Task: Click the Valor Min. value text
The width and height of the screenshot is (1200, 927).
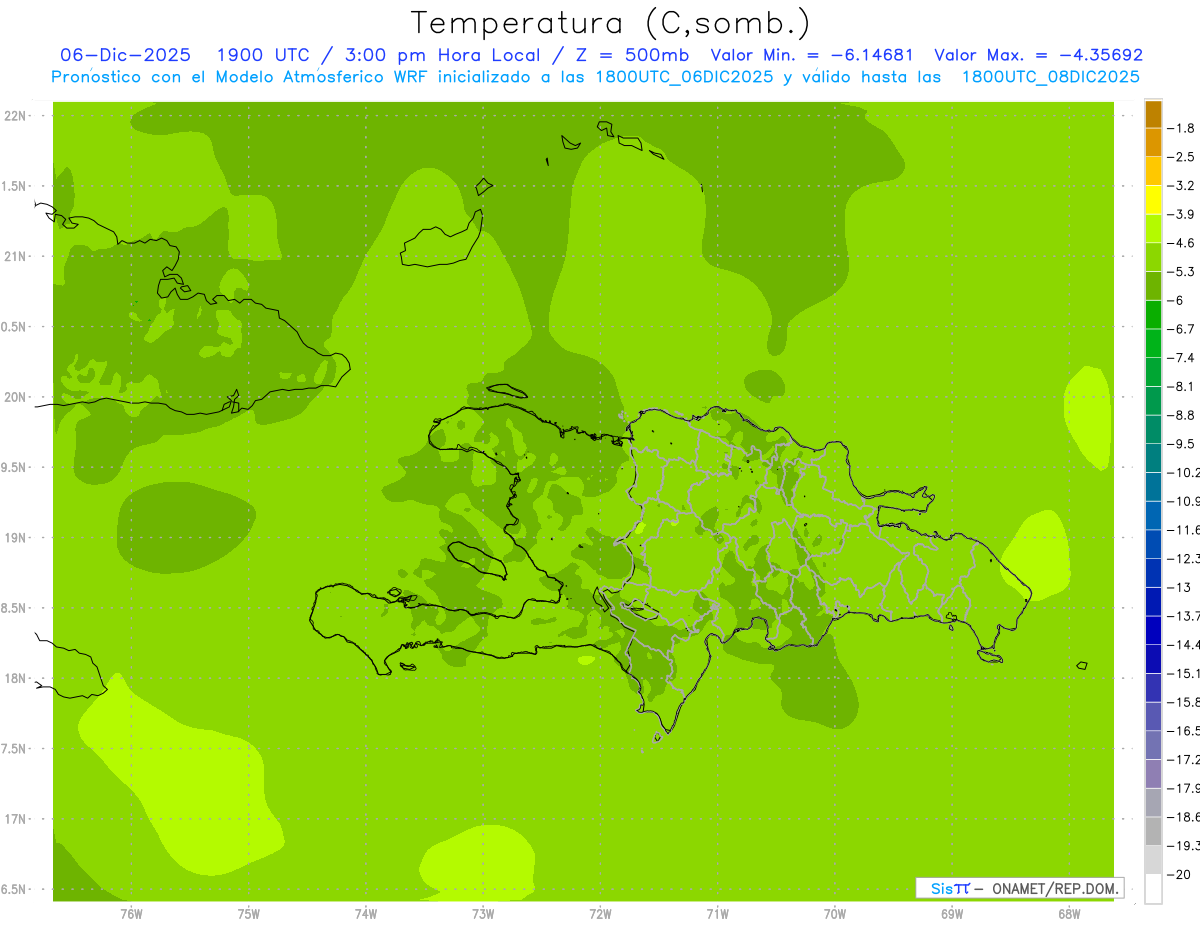Action: pos(812,55)
